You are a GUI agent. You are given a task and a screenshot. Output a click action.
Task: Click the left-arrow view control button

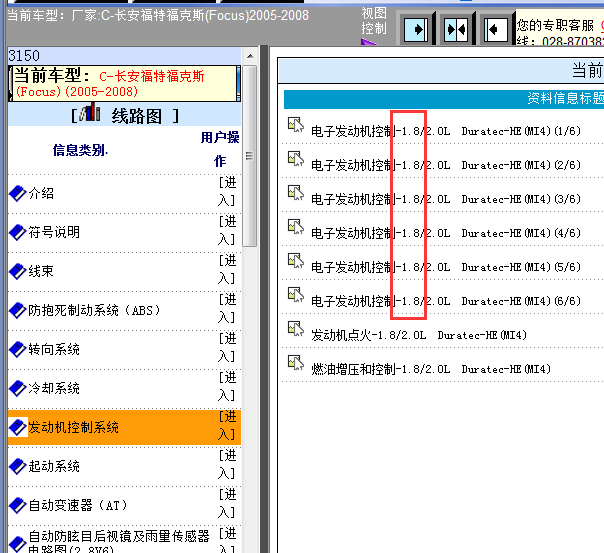click(495, 29)
